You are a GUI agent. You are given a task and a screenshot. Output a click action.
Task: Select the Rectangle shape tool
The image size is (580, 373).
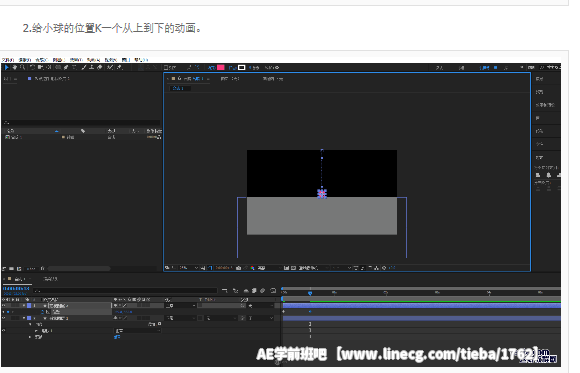pyautogui.click(x=58, y=67)
